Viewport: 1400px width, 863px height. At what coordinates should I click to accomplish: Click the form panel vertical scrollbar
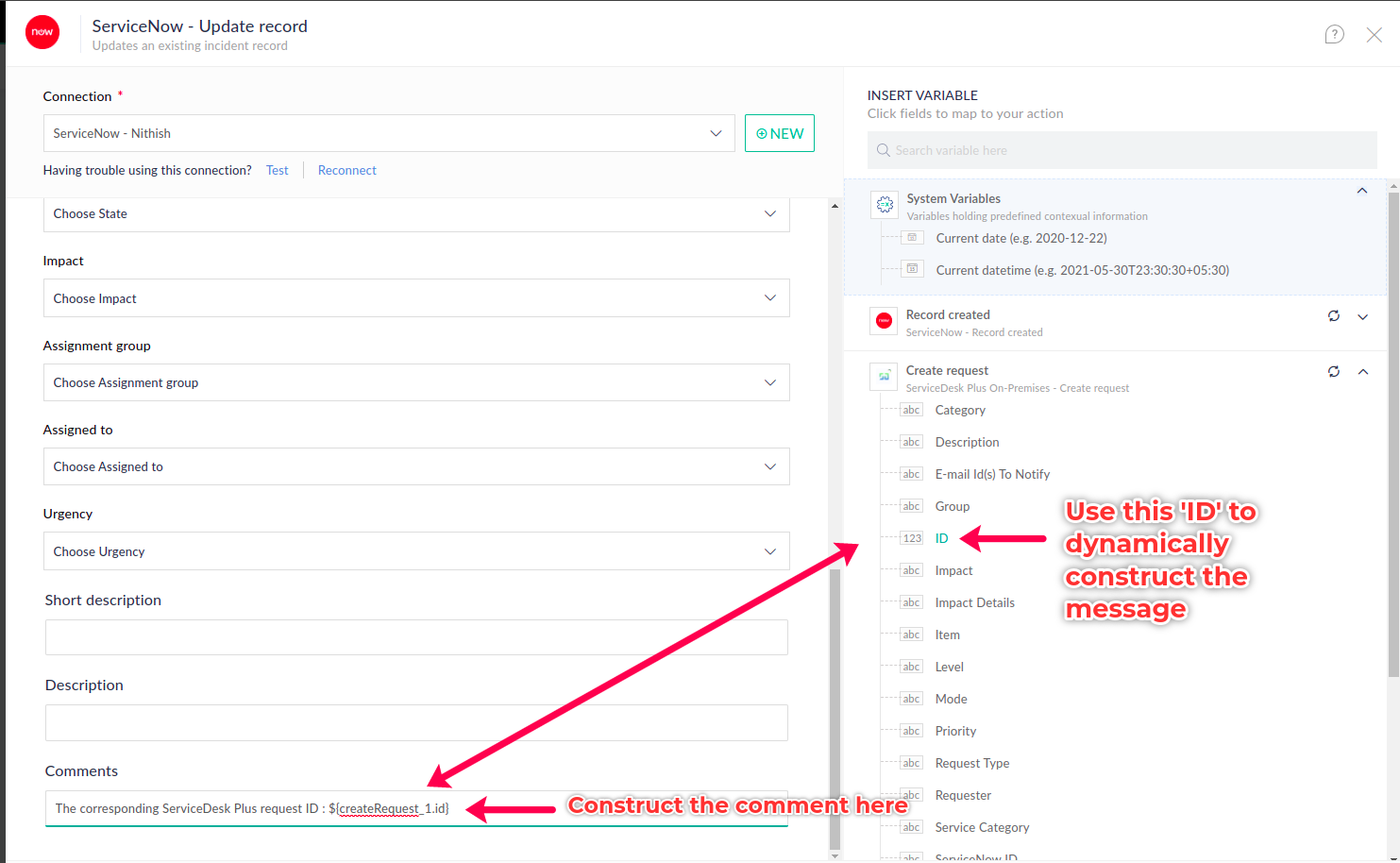[x=835, y=708]
